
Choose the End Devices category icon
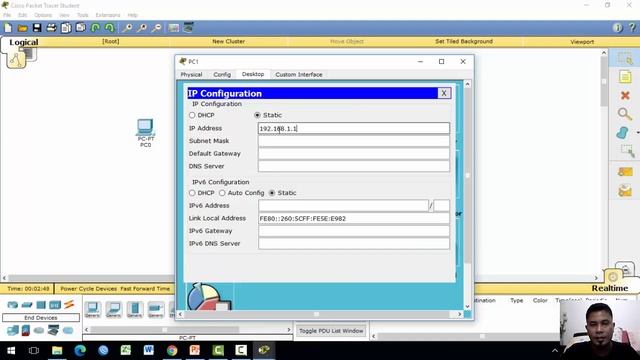(13, 330)
